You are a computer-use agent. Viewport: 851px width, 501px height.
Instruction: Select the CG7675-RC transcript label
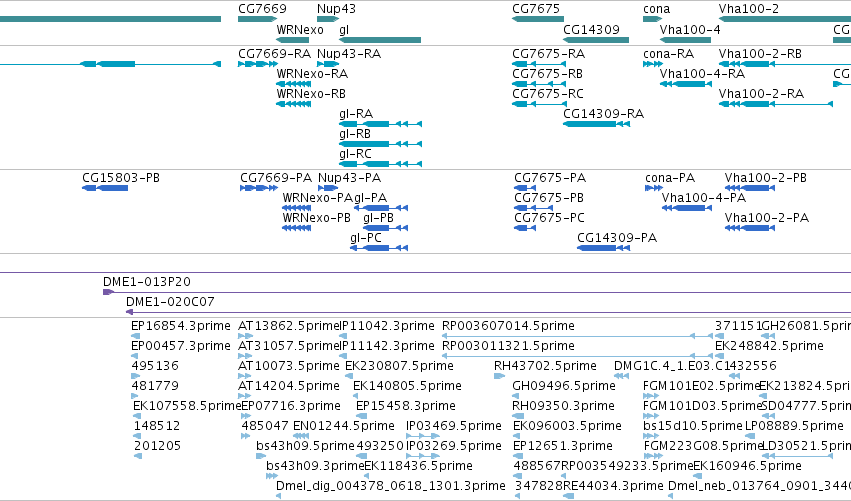[548, 94]
